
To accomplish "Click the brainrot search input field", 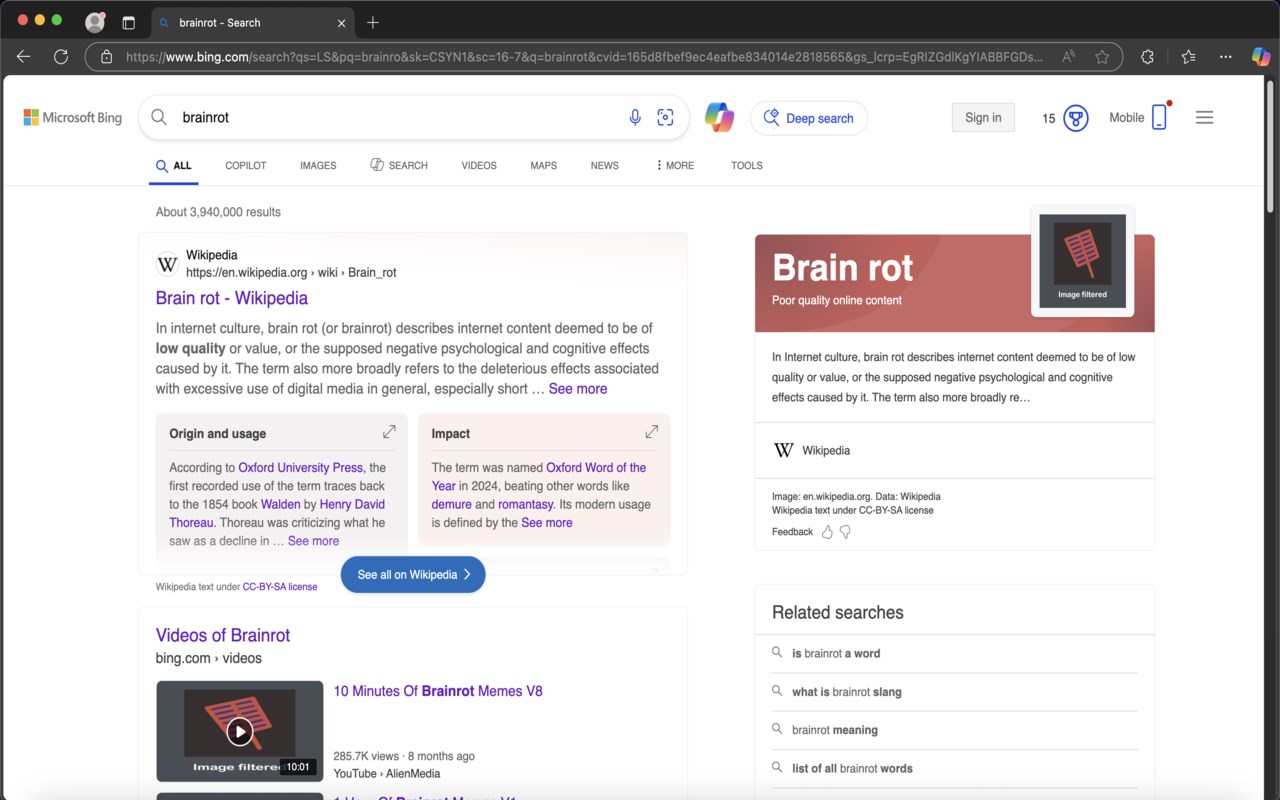I will coord(400,117).
